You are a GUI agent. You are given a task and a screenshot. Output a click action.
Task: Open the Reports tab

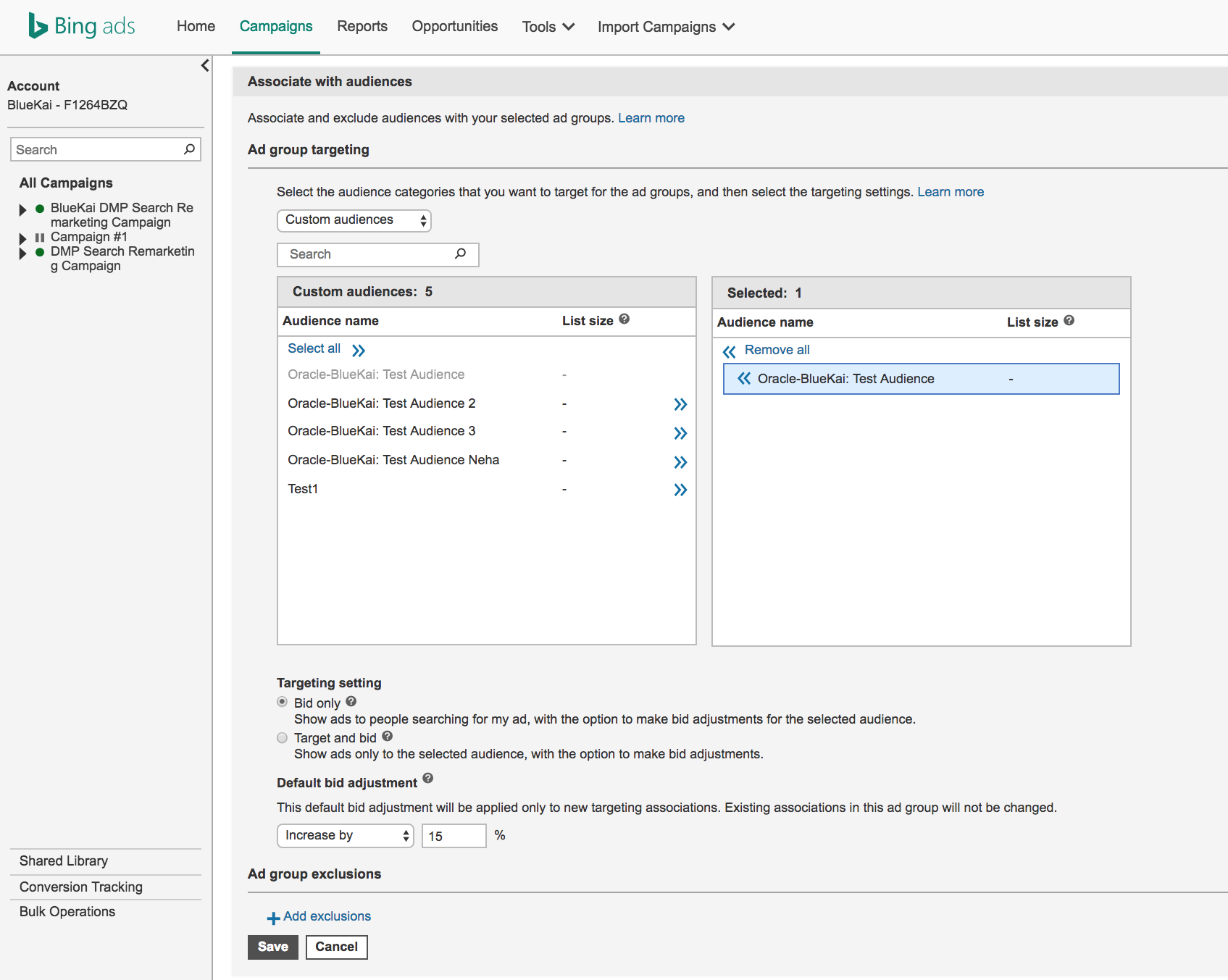coord(362,27)
